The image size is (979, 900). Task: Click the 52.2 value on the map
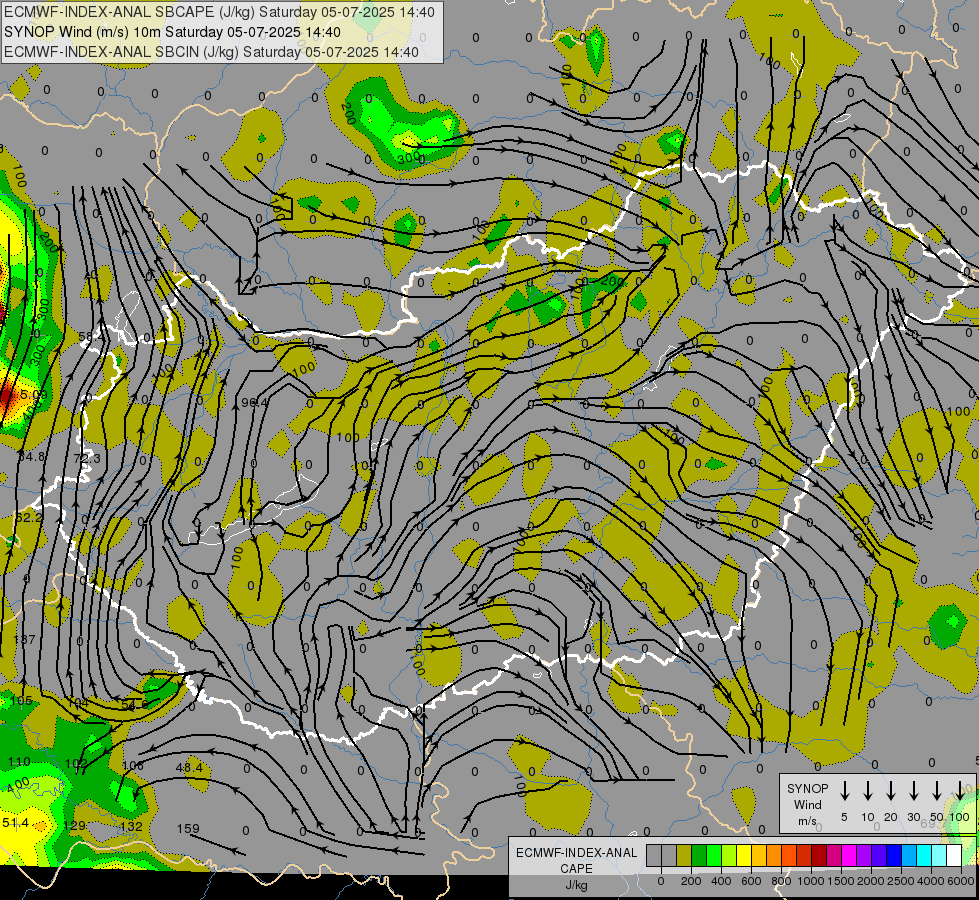[x=28, y=518]
